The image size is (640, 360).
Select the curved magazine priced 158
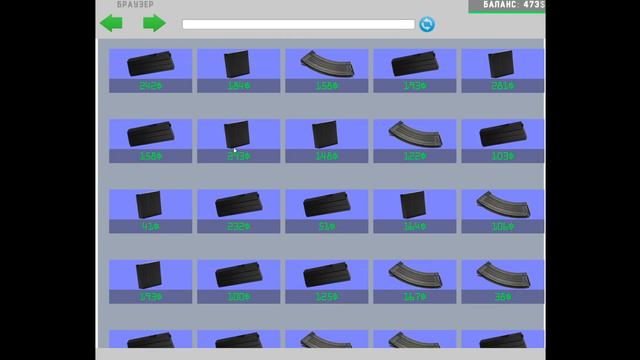tap(327, 71)
